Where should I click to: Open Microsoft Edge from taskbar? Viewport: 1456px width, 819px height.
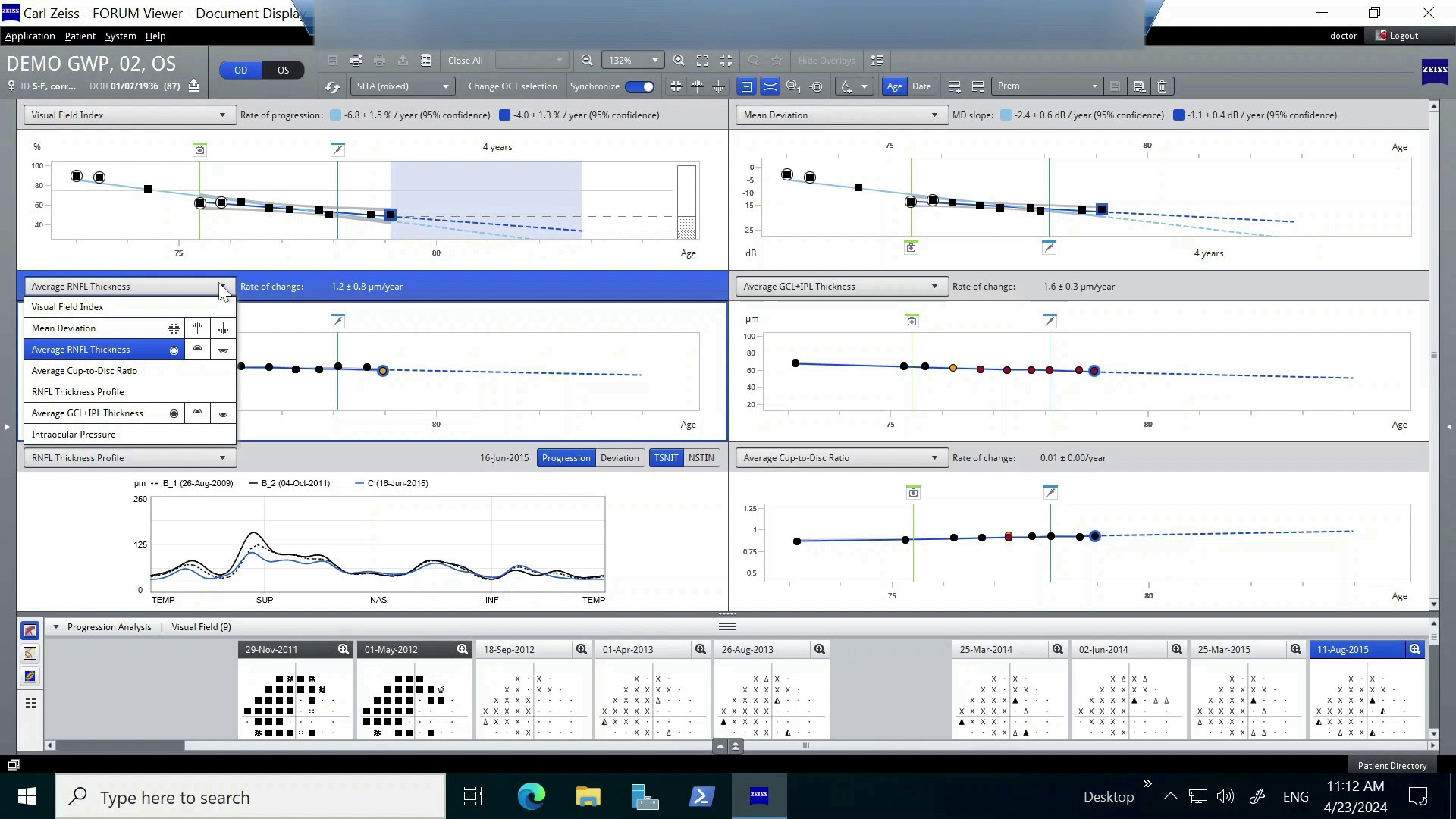[531, 797]
